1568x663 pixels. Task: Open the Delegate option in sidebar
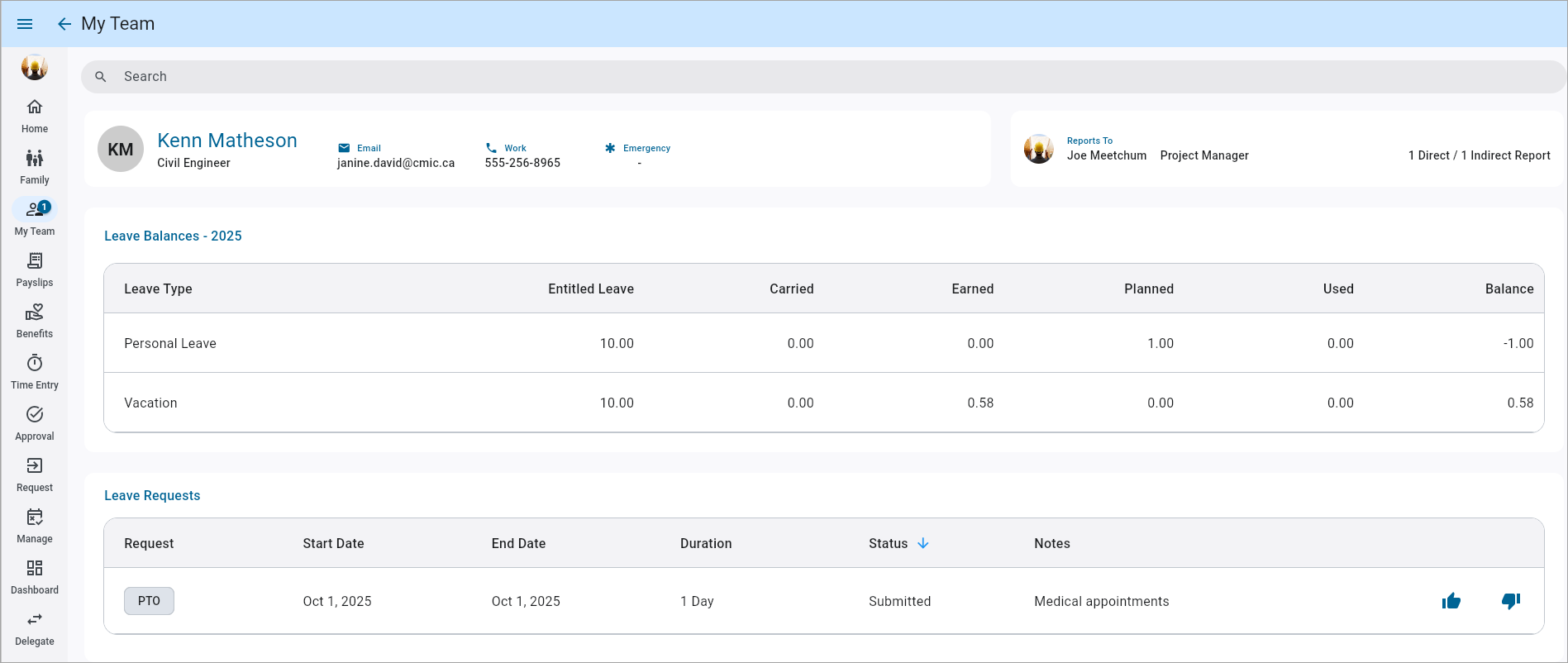coord(35,628)
